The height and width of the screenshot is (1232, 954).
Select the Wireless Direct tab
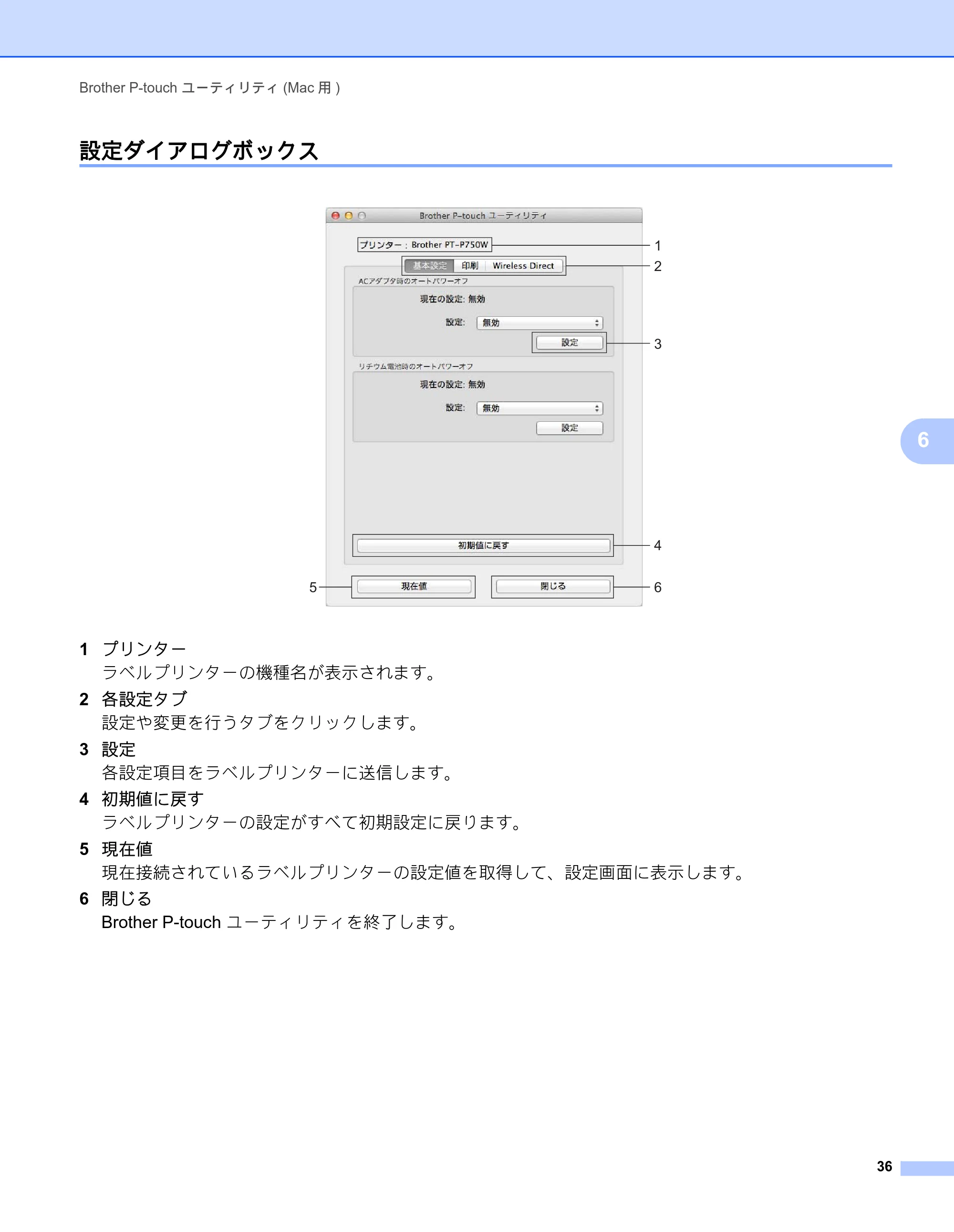[523, 266]
